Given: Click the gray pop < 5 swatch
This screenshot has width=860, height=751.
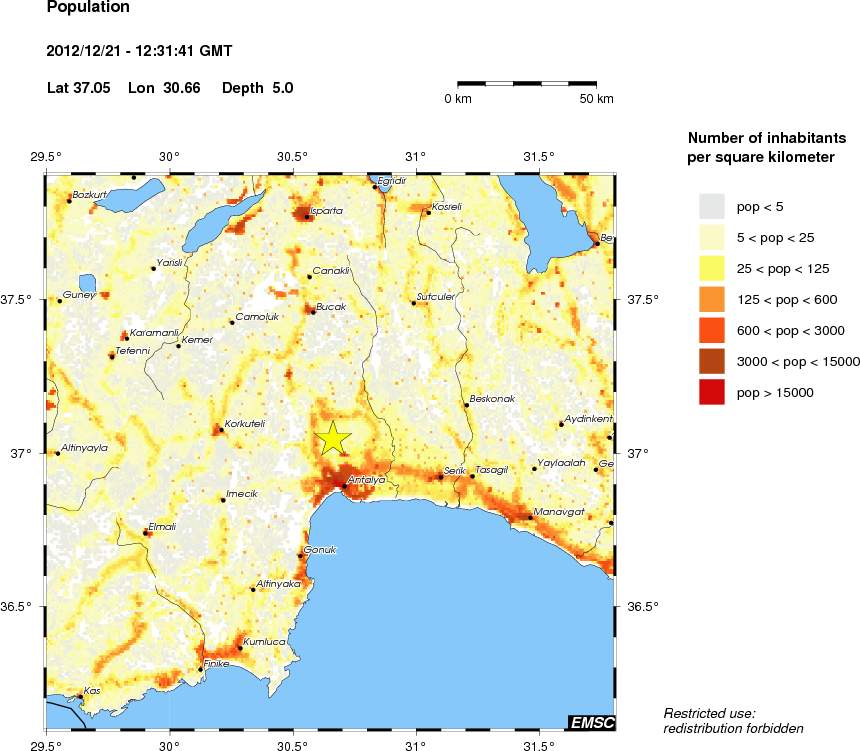Looking at the screenshot, I should pos(711,206).
